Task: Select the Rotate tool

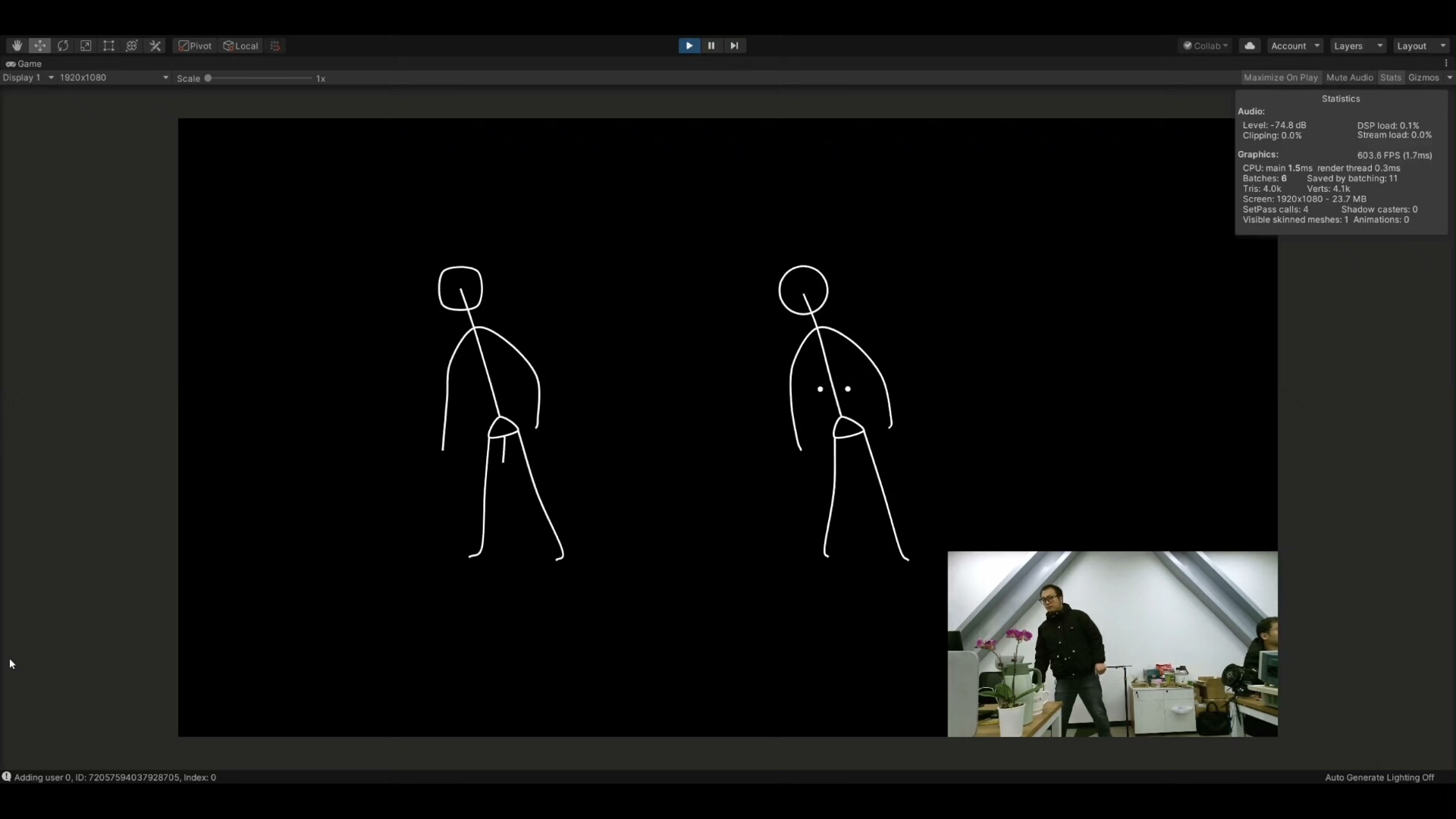Action: (63, 45)
